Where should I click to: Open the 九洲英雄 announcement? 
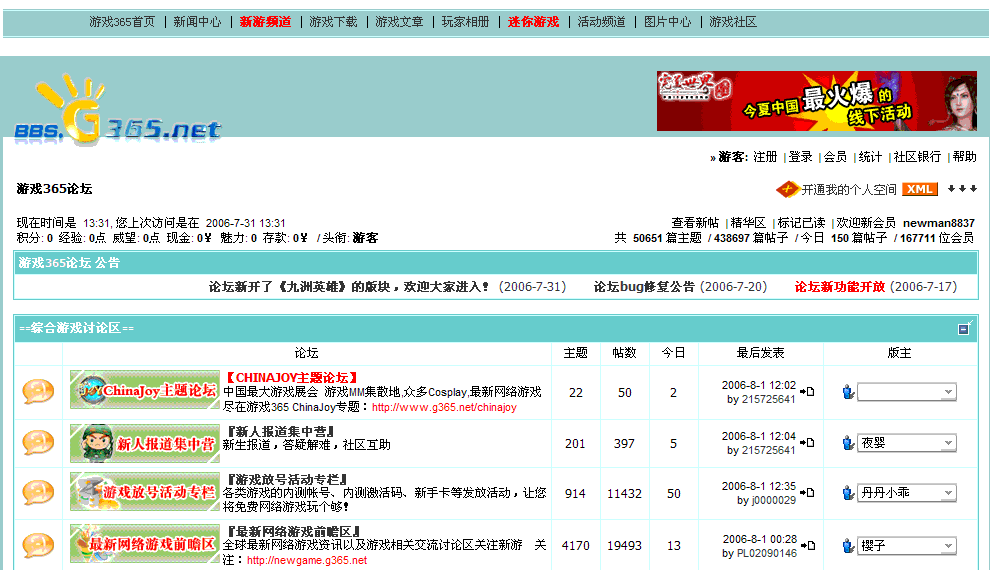click(x=349, y=287)
